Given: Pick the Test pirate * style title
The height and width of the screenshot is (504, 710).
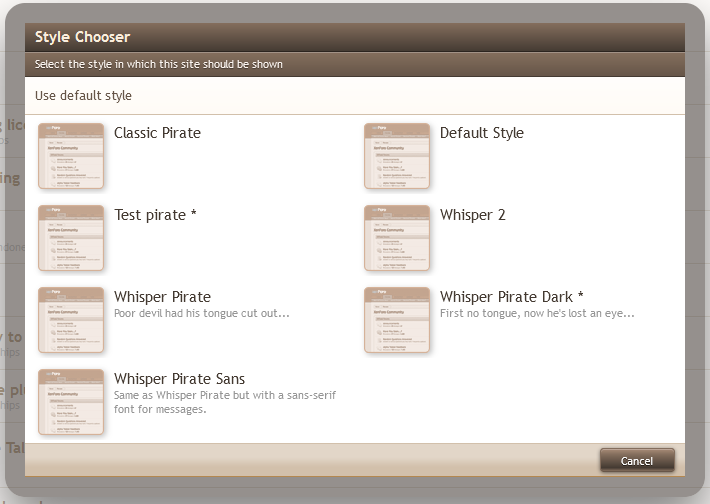Looking at the screenshot, I should pyautogui.click(x=155, y=215).
